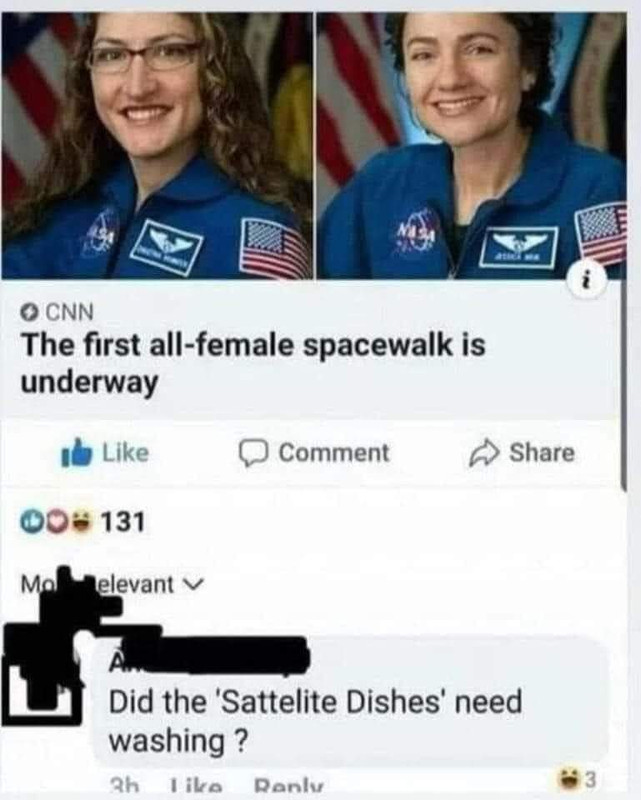Image resolution: width=641 pixels, height=800 pixels.
Task: Click the CNN source link
Action: point(70,312)
